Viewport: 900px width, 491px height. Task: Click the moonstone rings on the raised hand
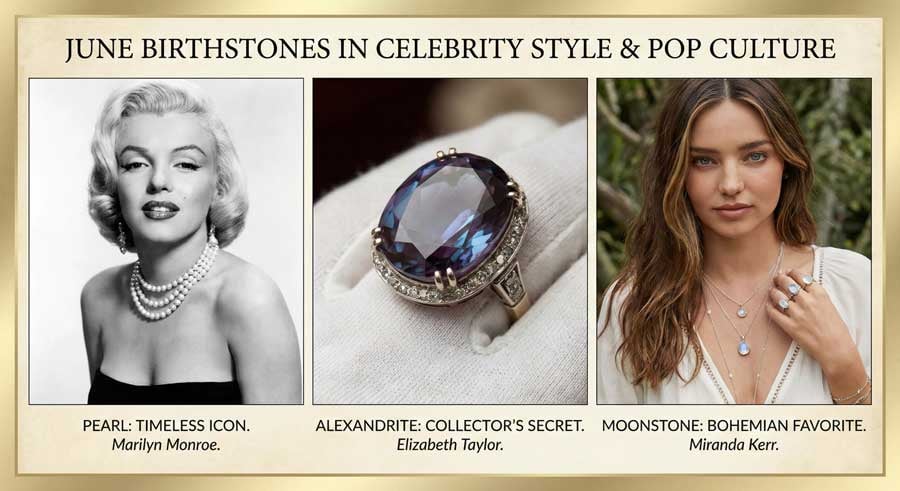pos(792,290)
